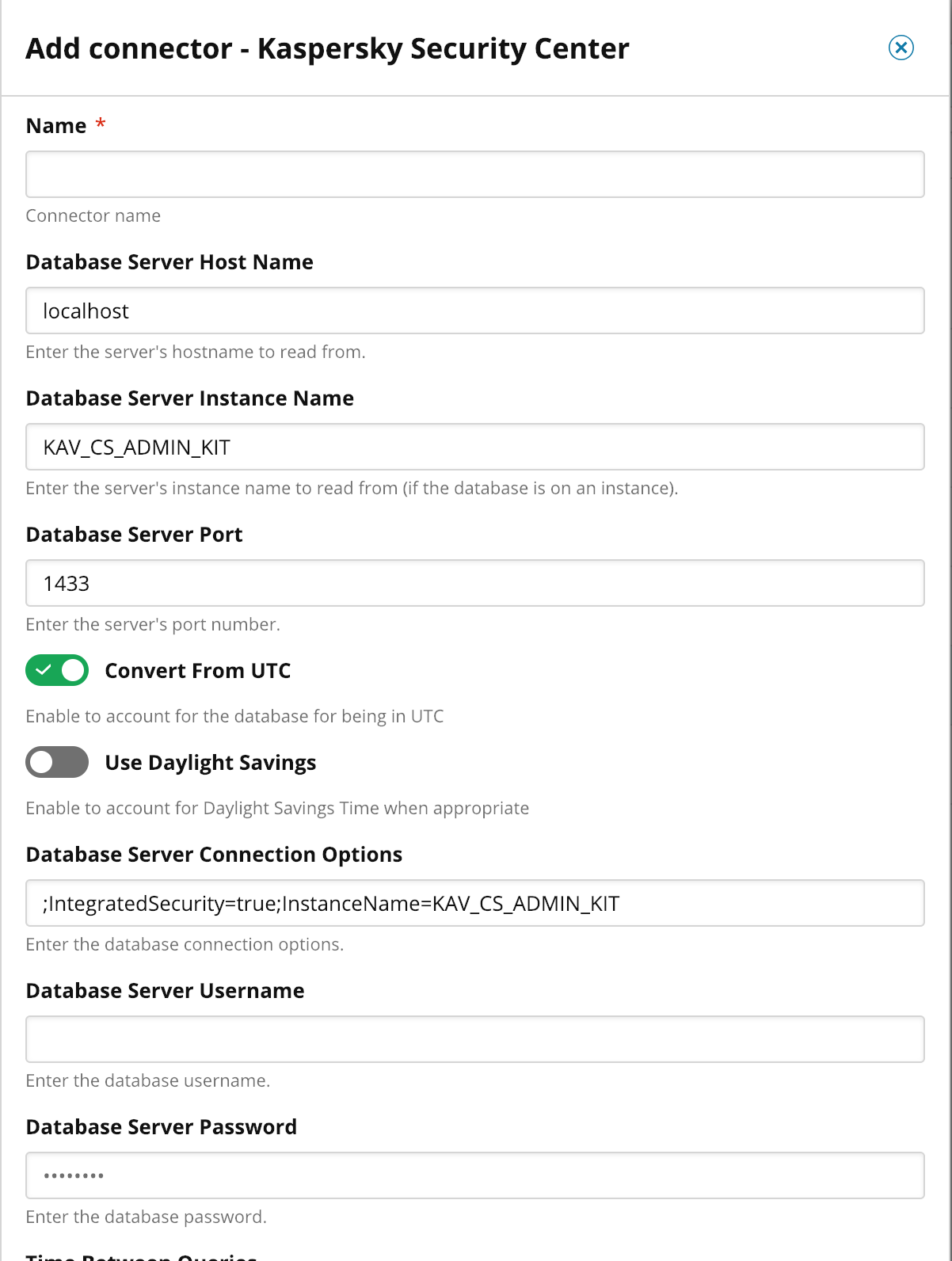Focus the empty Database Server Username field
Image resolution: width=952 pixels, height=1261 pixels.
475,1039
